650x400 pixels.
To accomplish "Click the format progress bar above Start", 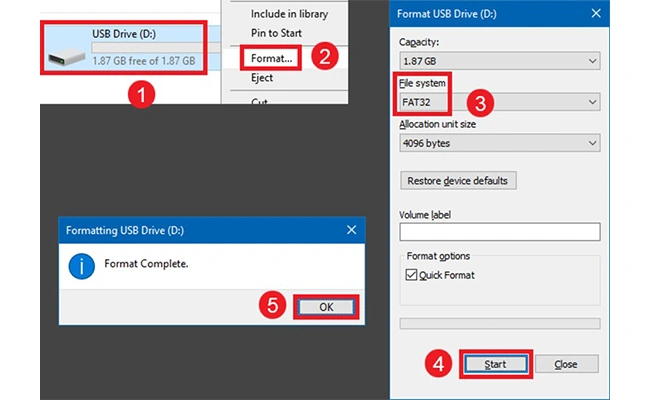I will pyautogui.click(x=498, y=323).
